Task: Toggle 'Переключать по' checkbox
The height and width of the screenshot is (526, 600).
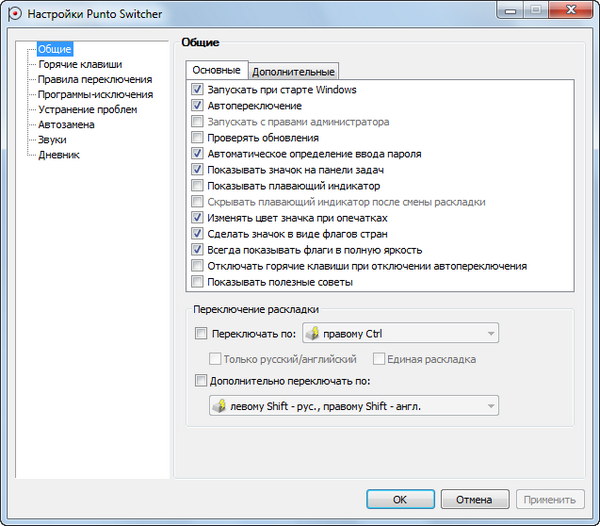Action: [x=201, y=334]
